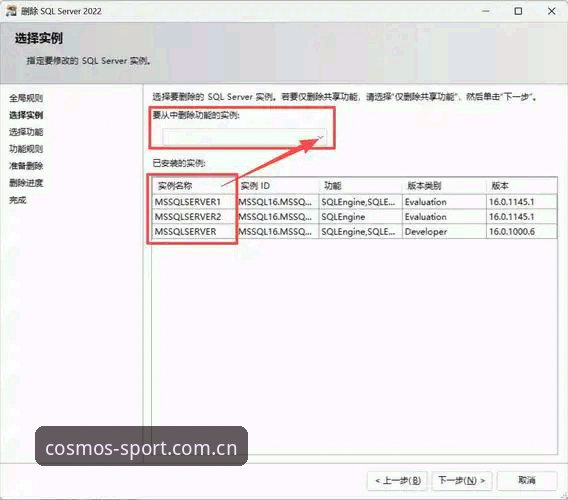568x500 pixels.
Task: Click features cell in MSSQLSERVER row
Action: 360,232
